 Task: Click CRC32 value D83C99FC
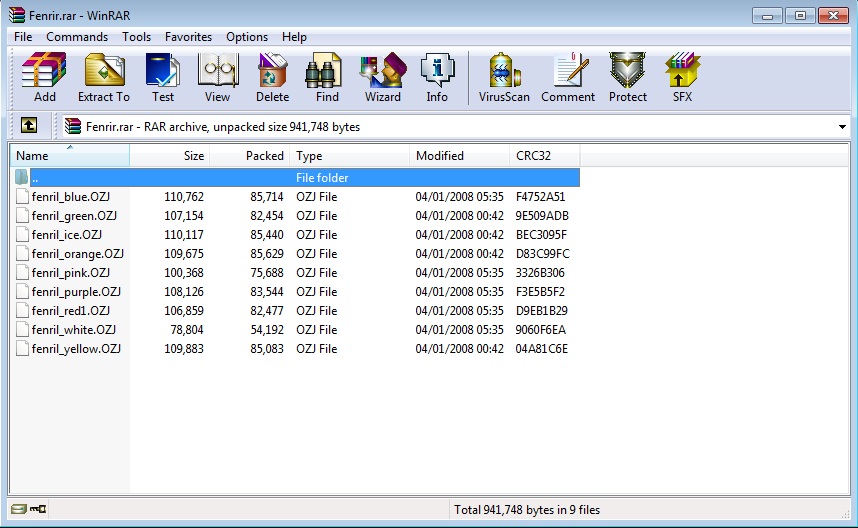pyautogui.click(x=542, y=254)
